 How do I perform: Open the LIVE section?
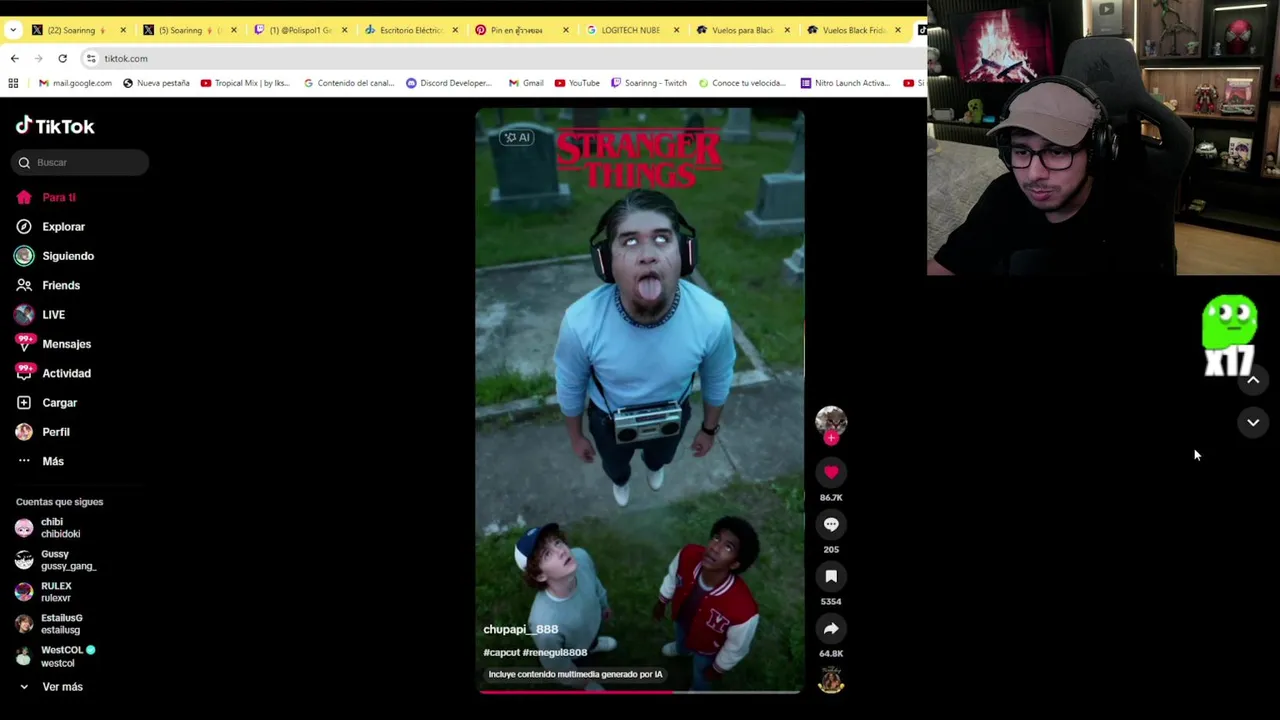click(x=40, y=314)
